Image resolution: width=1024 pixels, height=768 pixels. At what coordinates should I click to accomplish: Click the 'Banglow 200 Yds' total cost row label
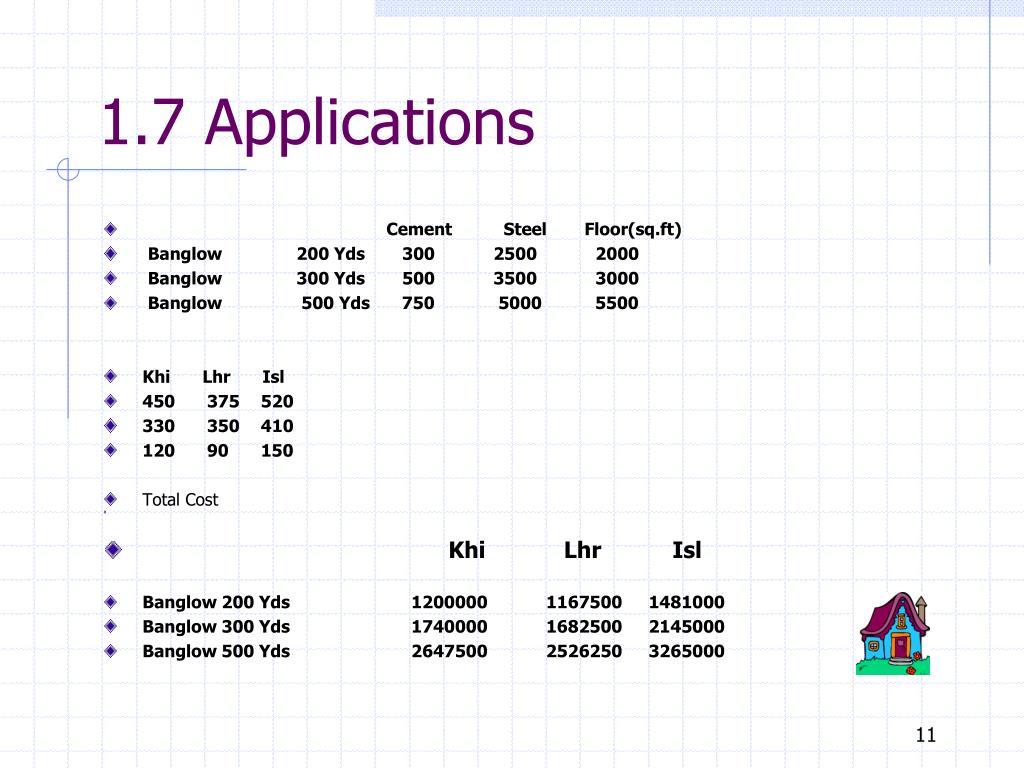coord(216,602)
